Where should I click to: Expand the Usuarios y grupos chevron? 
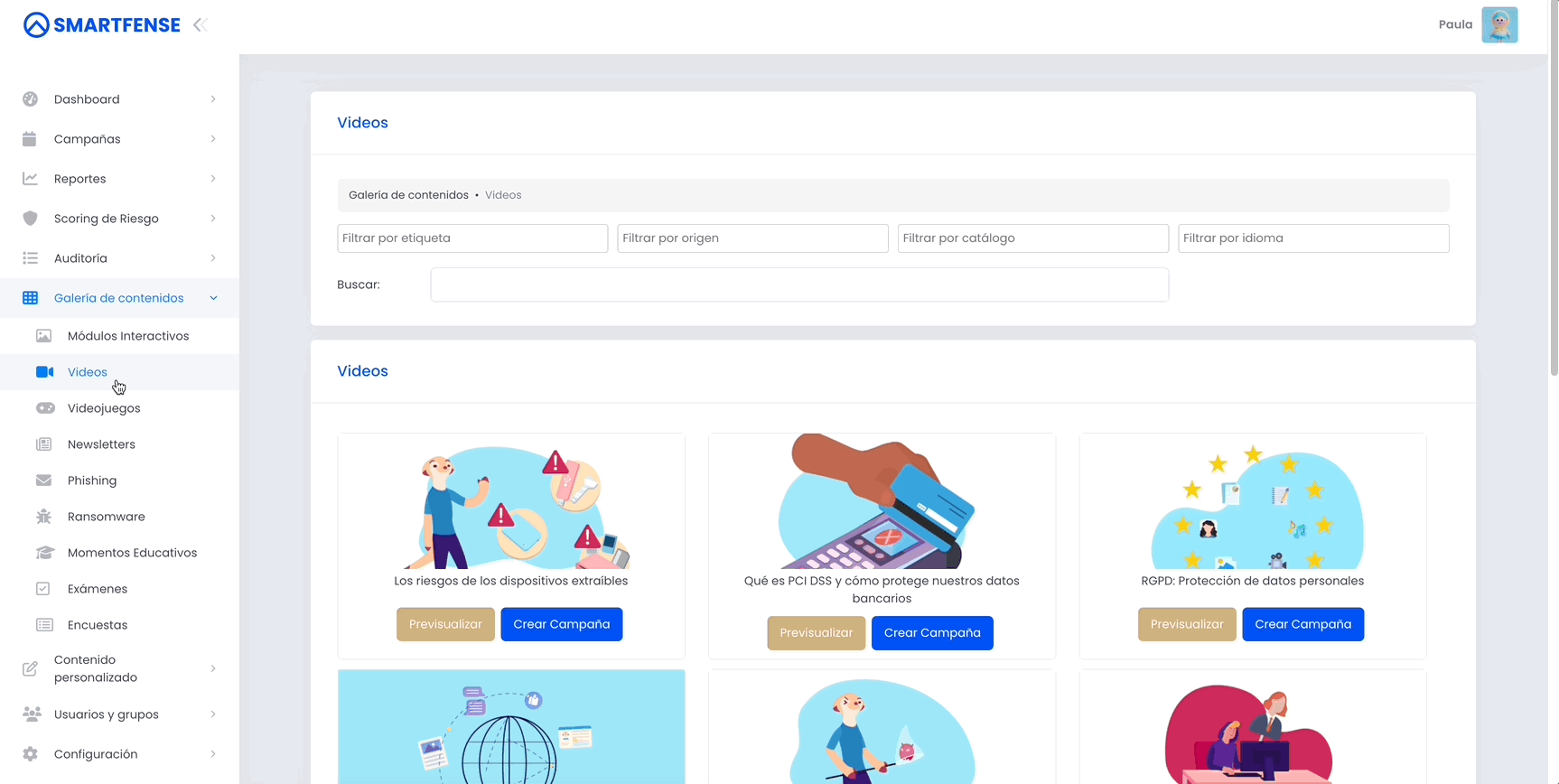(213, 714)
